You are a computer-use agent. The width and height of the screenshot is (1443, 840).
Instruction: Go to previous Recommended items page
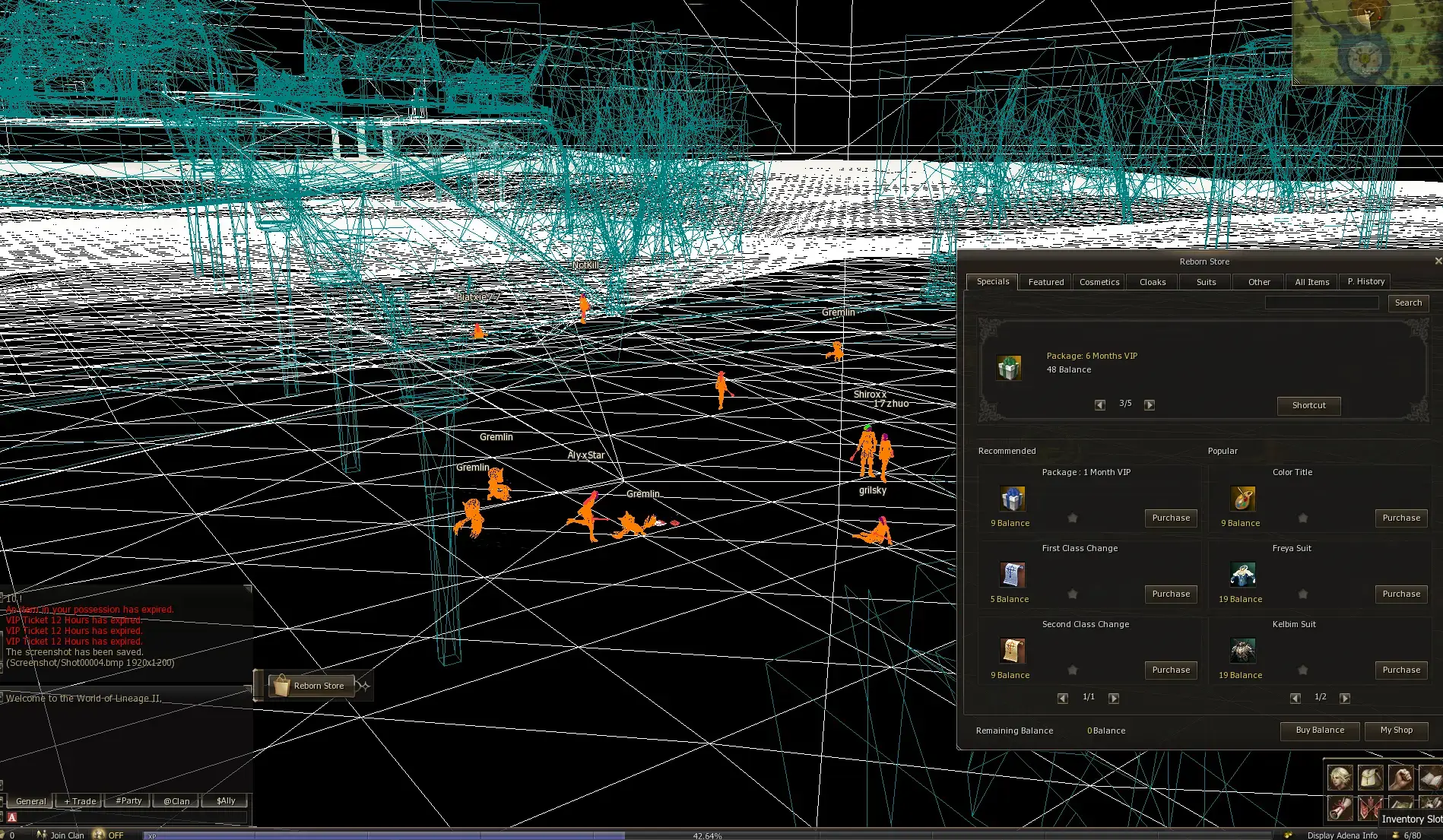(x=1063, y=698)
